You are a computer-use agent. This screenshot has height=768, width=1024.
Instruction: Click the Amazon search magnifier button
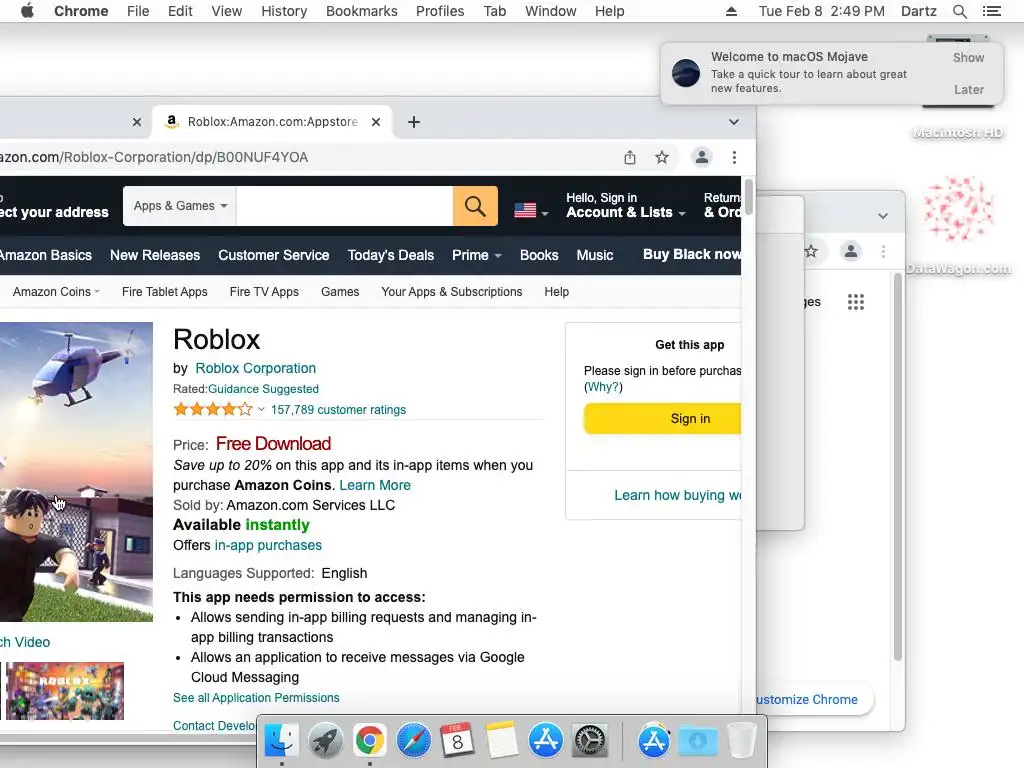tap(475, 206)
